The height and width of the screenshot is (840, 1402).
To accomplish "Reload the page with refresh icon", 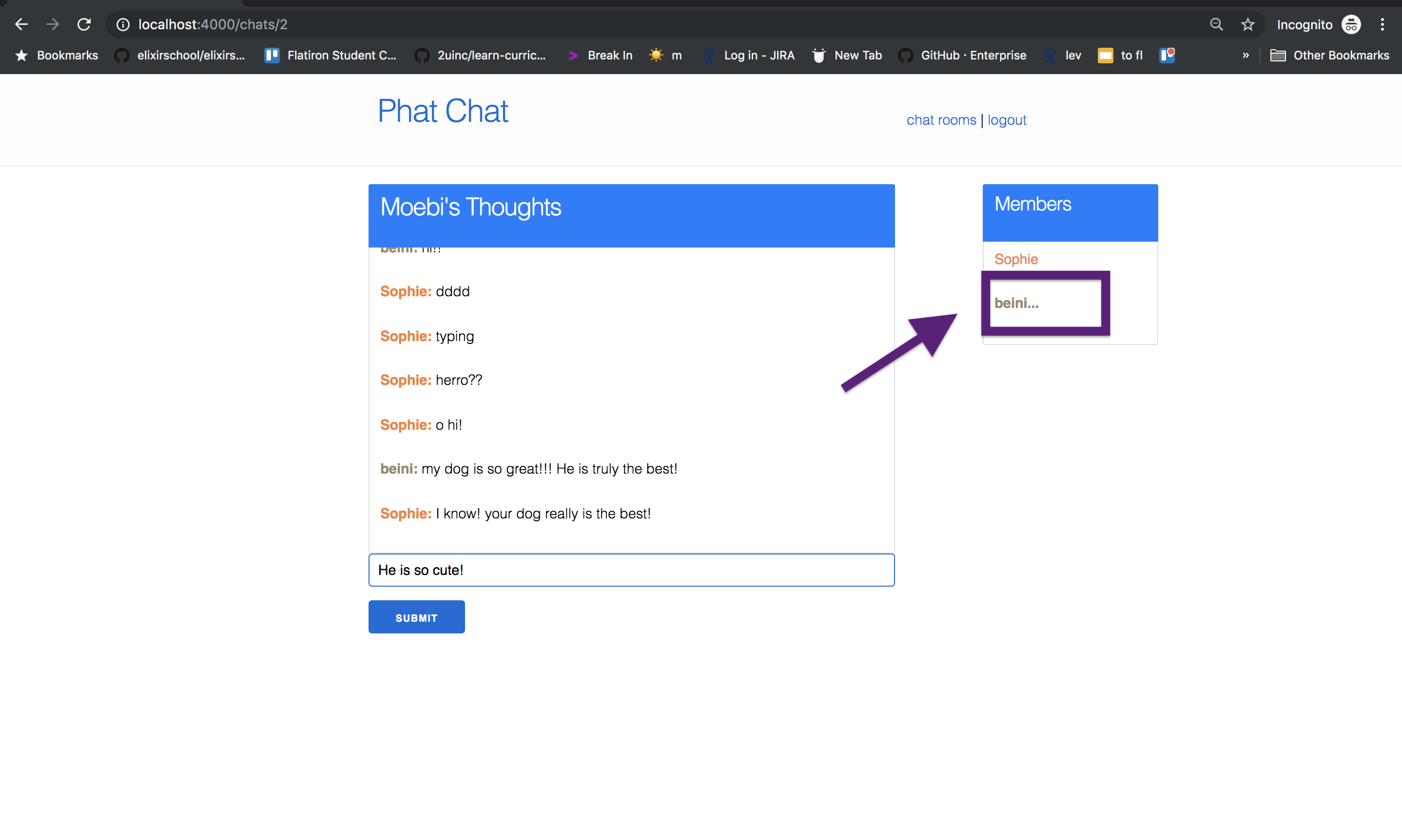I will [84, 24].
